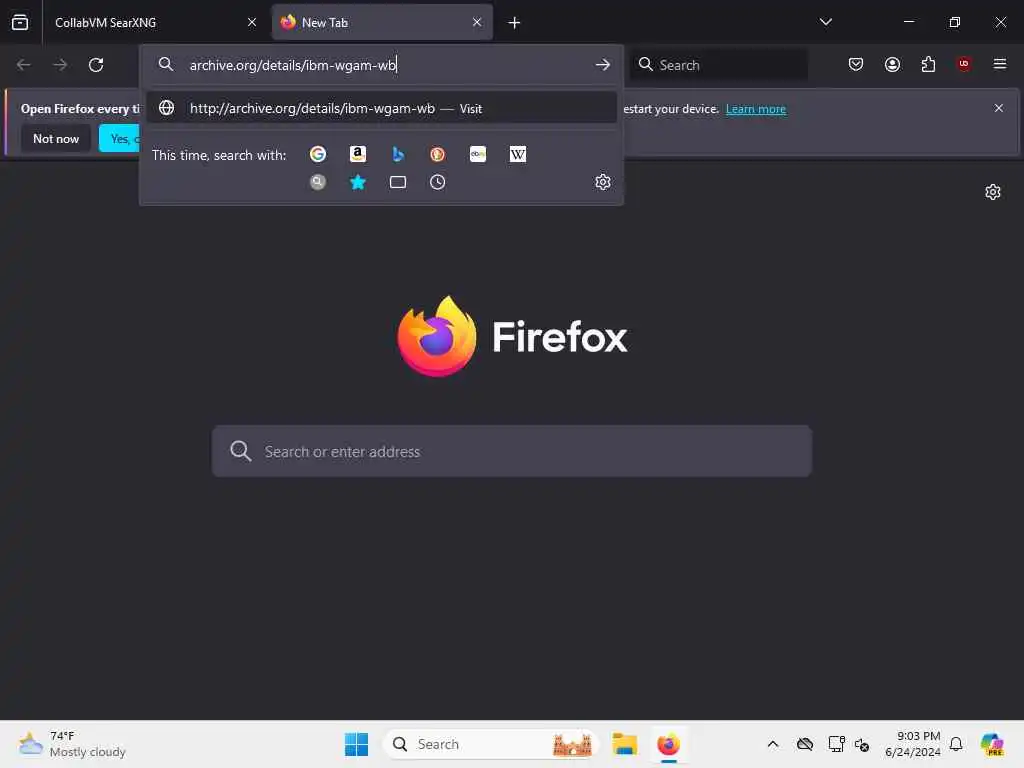Open the Firefox View icon in the tab bar
The height and width of the screenshot is (768, 1024).
click(20, 22)
